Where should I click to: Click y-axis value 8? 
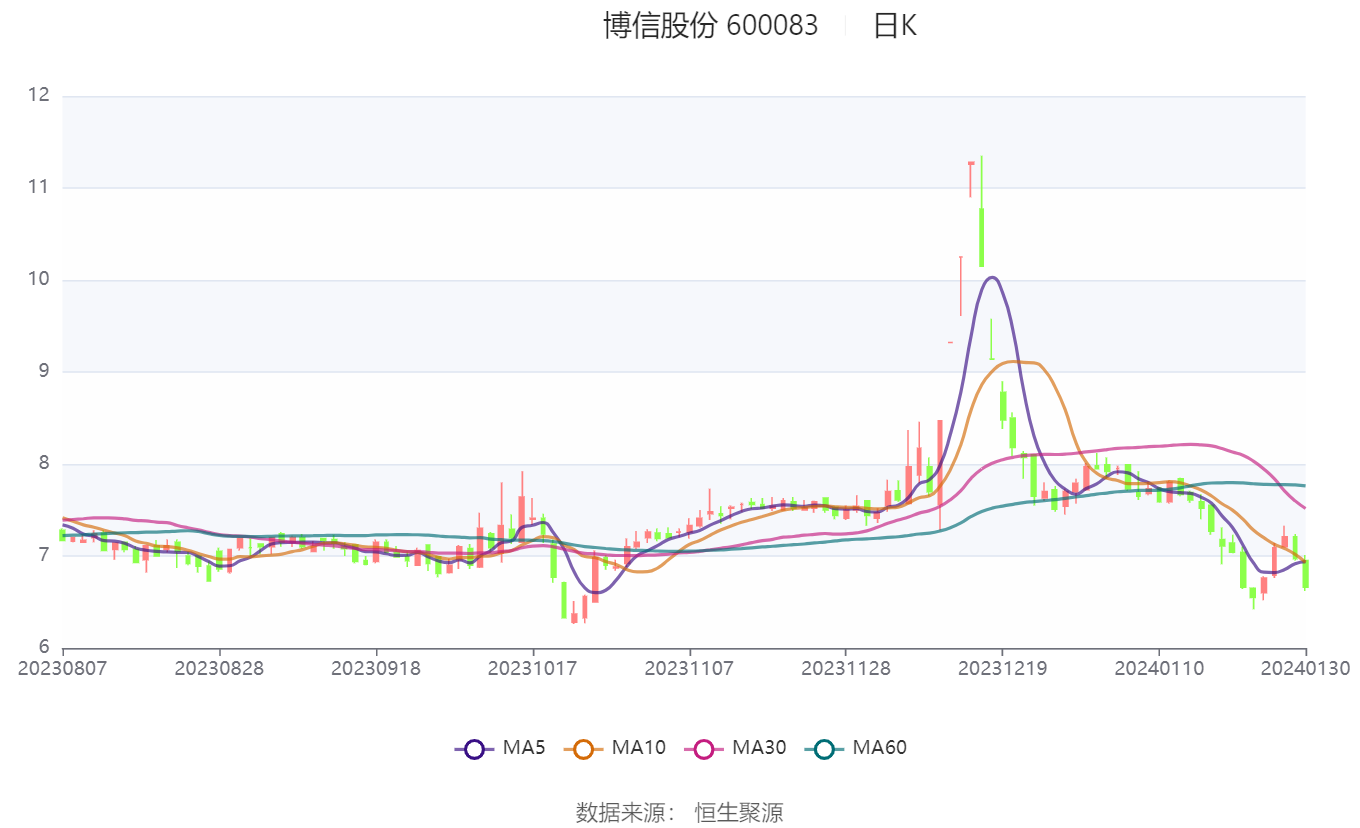[44, 463]
